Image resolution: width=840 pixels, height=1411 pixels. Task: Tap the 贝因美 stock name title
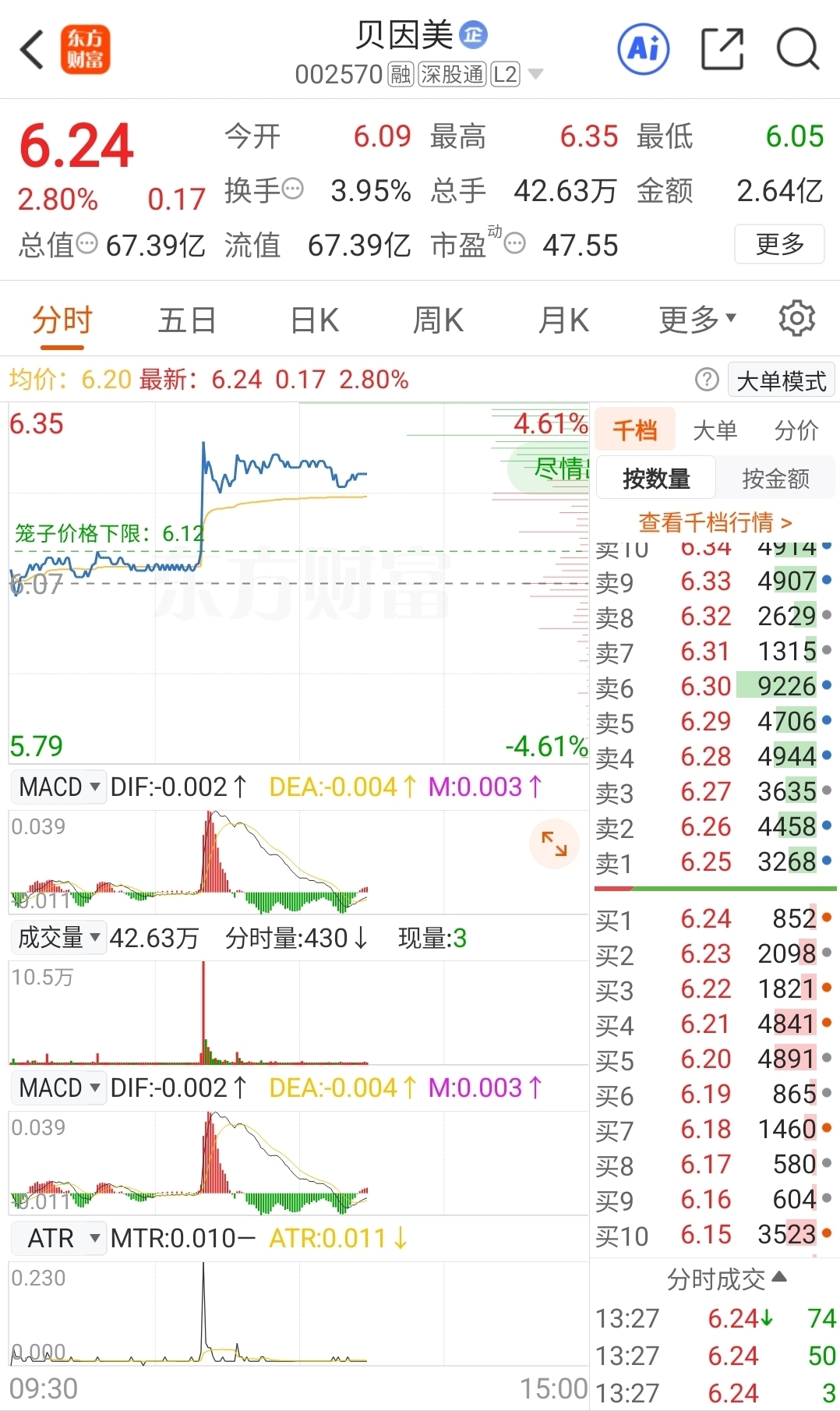pyautogui.click(x=404, y=35)
